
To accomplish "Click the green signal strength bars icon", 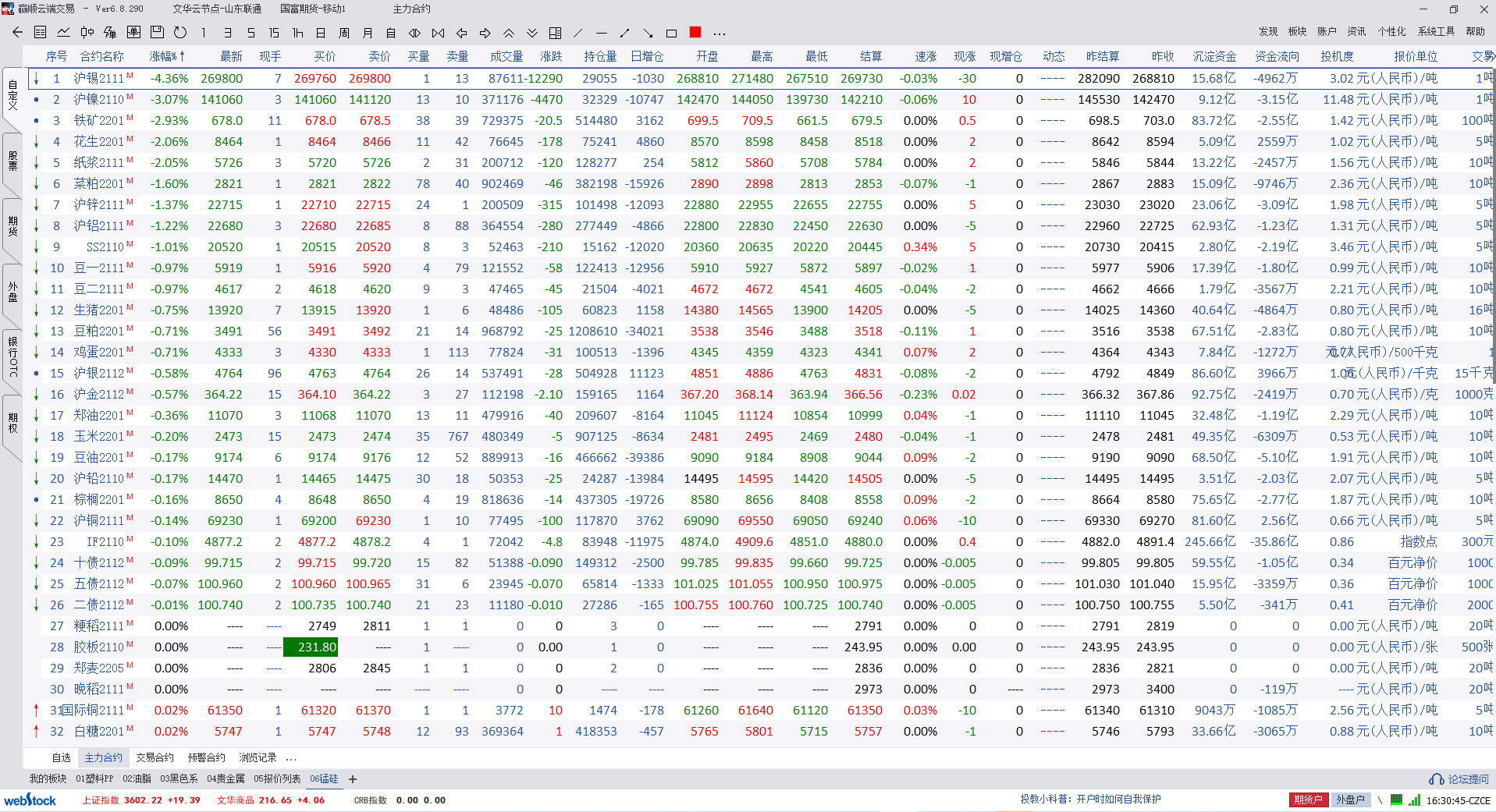I will pyautogui.click(x=1414, y=800).
